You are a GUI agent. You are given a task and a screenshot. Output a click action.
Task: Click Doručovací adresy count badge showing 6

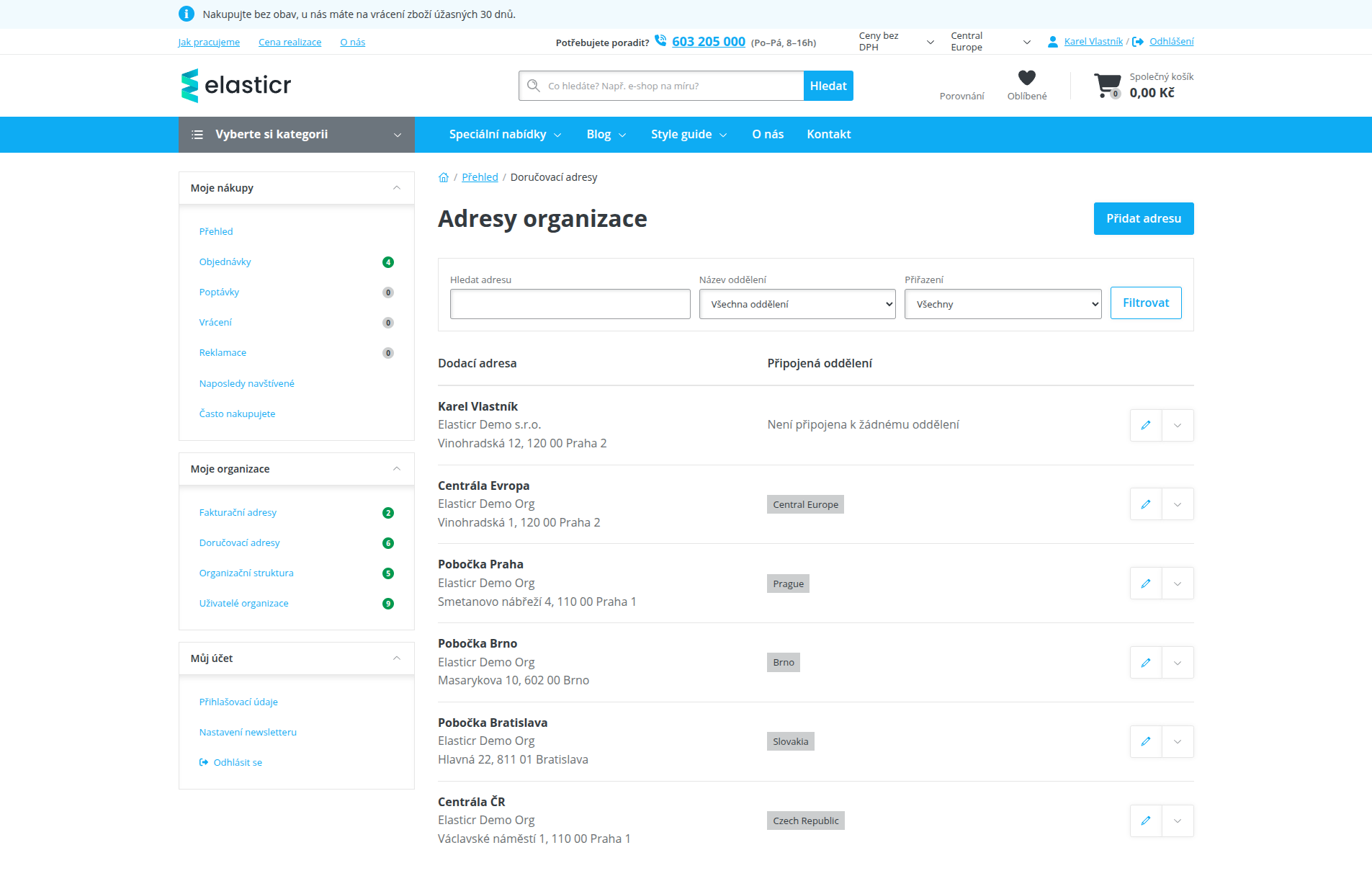click(388, 543)
